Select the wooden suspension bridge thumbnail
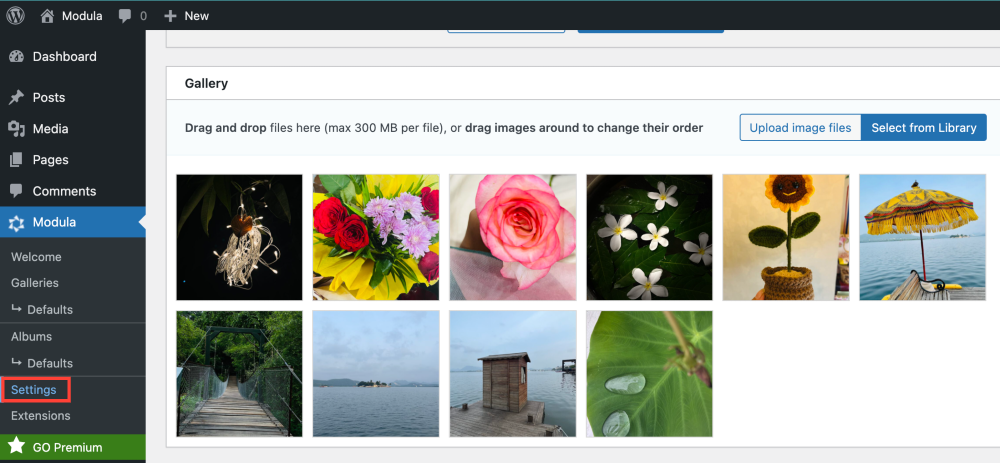 [239, 373]
